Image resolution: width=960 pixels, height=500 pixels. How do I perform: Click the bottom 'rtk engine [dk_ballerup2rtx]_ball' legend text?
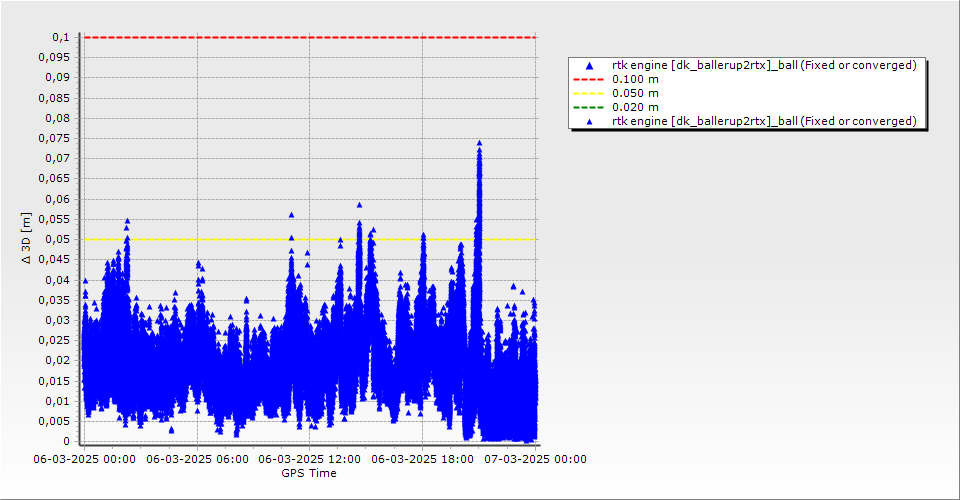coord(764,121)
